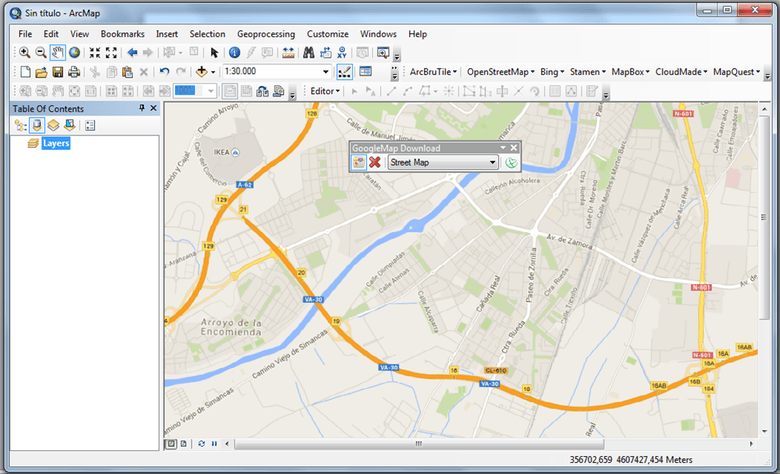Open the Customize menu
Image resolution: width=780 pixels, height=474 pixels.
coord(327,34)
